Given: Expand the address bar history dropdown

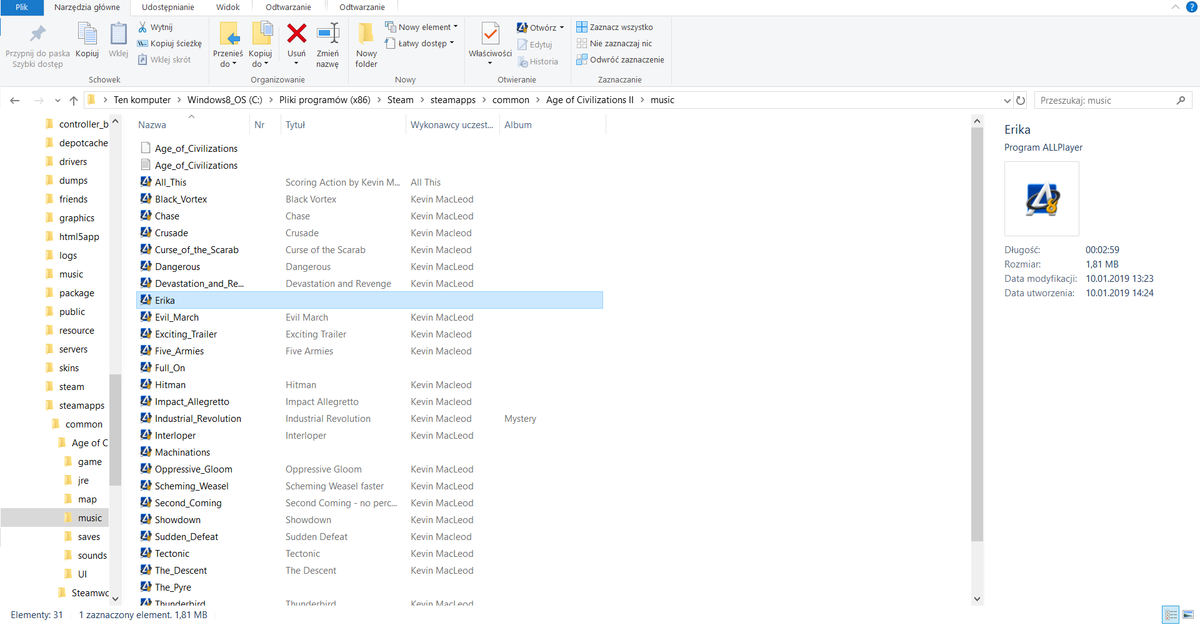Looking at the screenshot, I should click(x=1006, y=100).
